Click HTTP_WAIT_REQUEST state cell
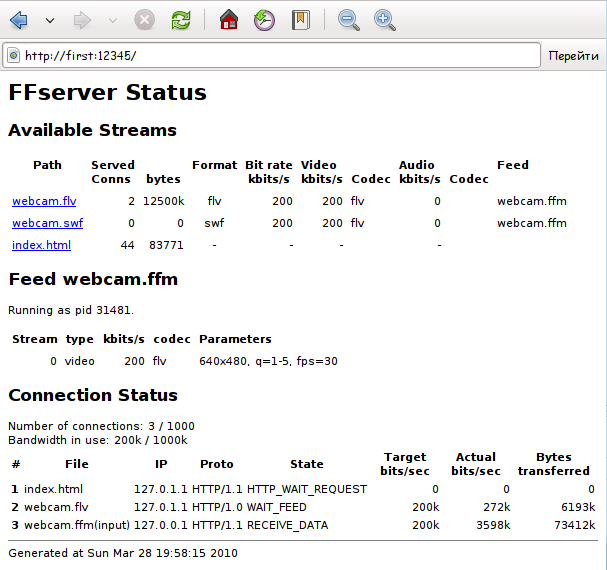The image size is (607, 570). pos(307,489)
